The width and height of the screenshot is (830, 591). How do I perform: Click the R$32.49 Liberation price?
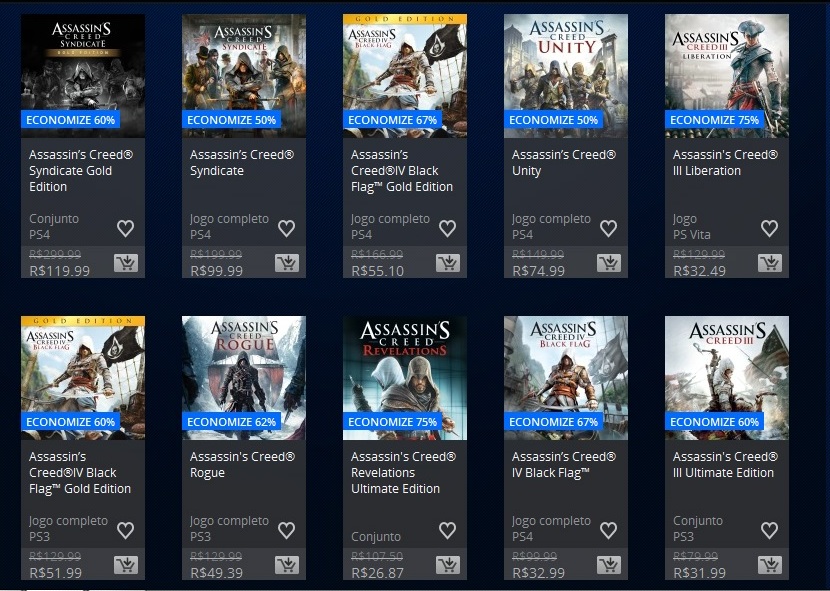pos(699,271)
